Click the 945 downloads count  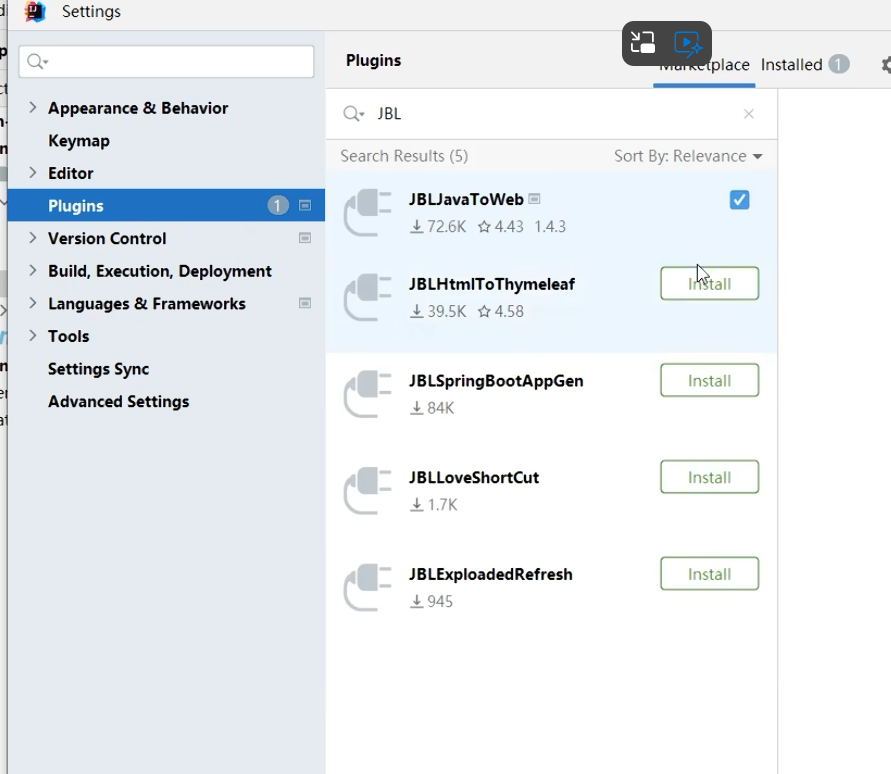click(431, 601)
